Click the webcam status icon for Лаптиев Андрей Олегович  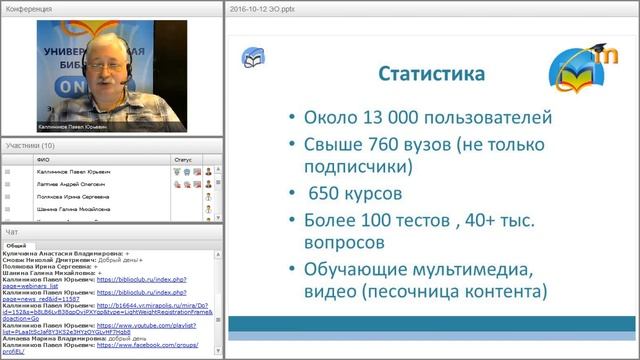click(187, 184)
